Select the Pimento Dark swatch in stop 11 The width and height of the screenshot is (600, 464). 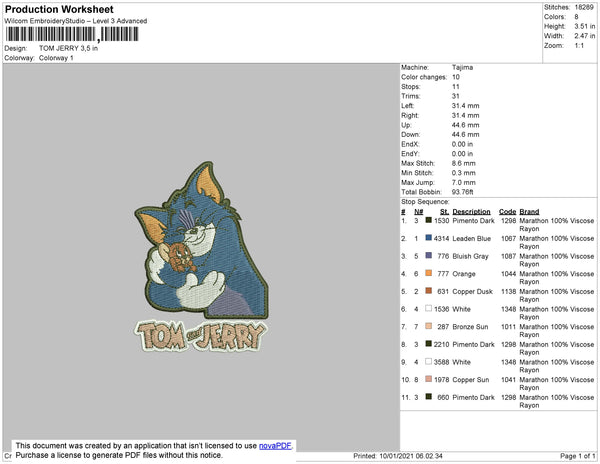pos(429,397)
